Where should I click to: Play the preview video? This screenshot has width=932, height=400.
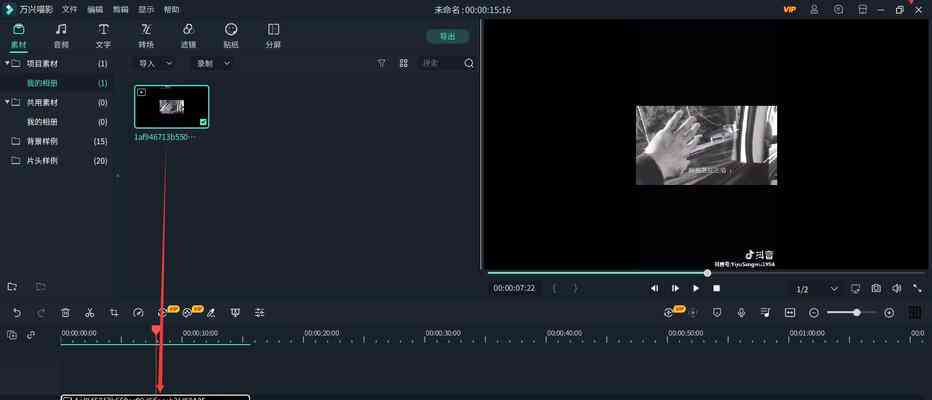[696, 288]
